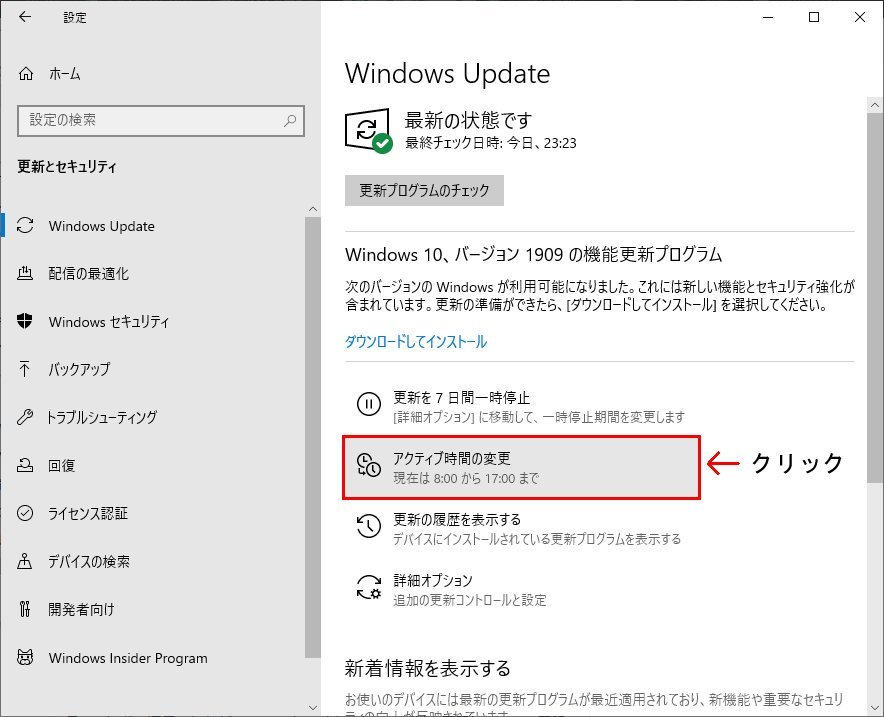
Task: Maximize the 設定 window
Action: [x=814, y=17]
